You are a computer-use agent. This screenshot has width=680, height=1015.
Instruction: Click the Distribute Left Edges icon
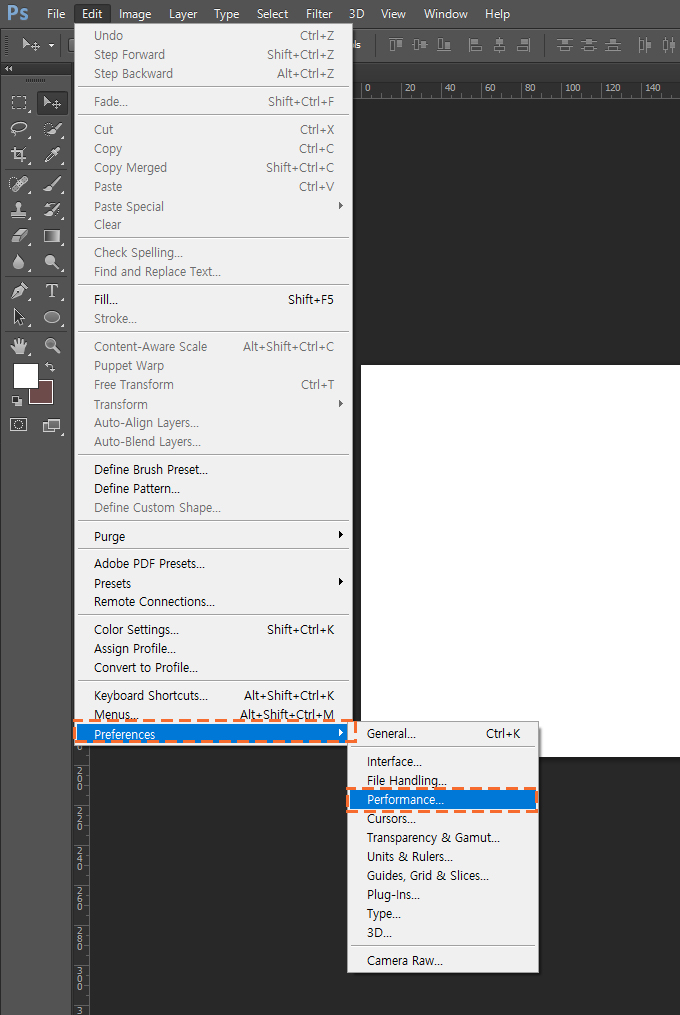coord(644,45)
